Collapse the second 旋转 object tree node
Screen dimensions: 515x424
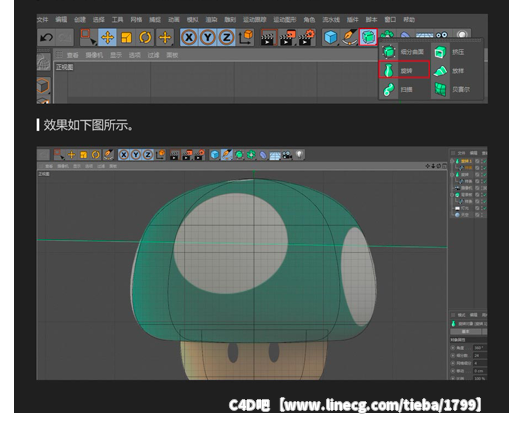(452, 175)
